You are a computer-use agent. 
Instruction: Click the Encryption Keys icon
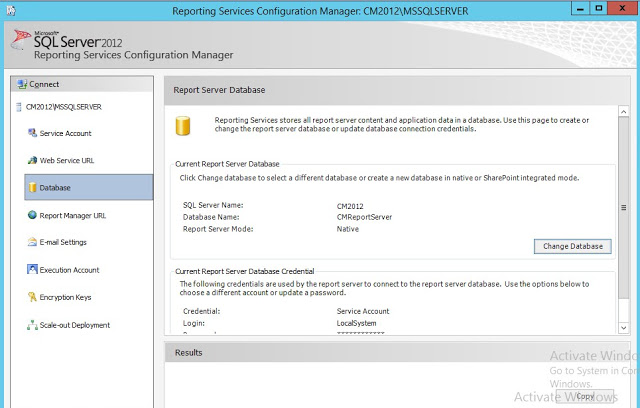(x=32, y=297)
